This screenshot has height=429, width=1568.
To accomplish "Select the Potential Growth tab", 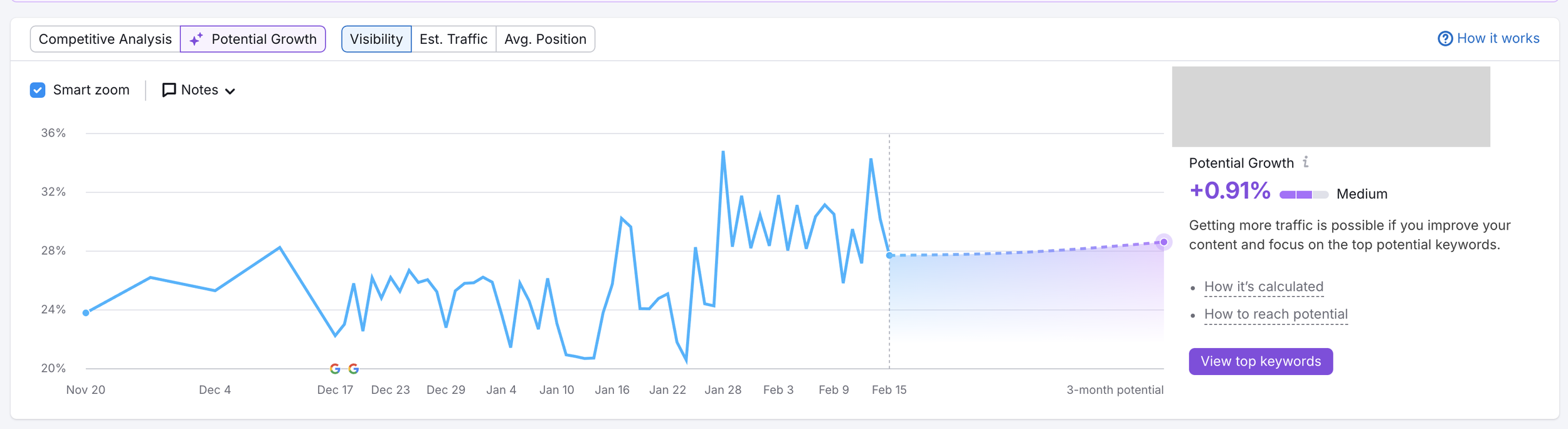I will 253,39.
